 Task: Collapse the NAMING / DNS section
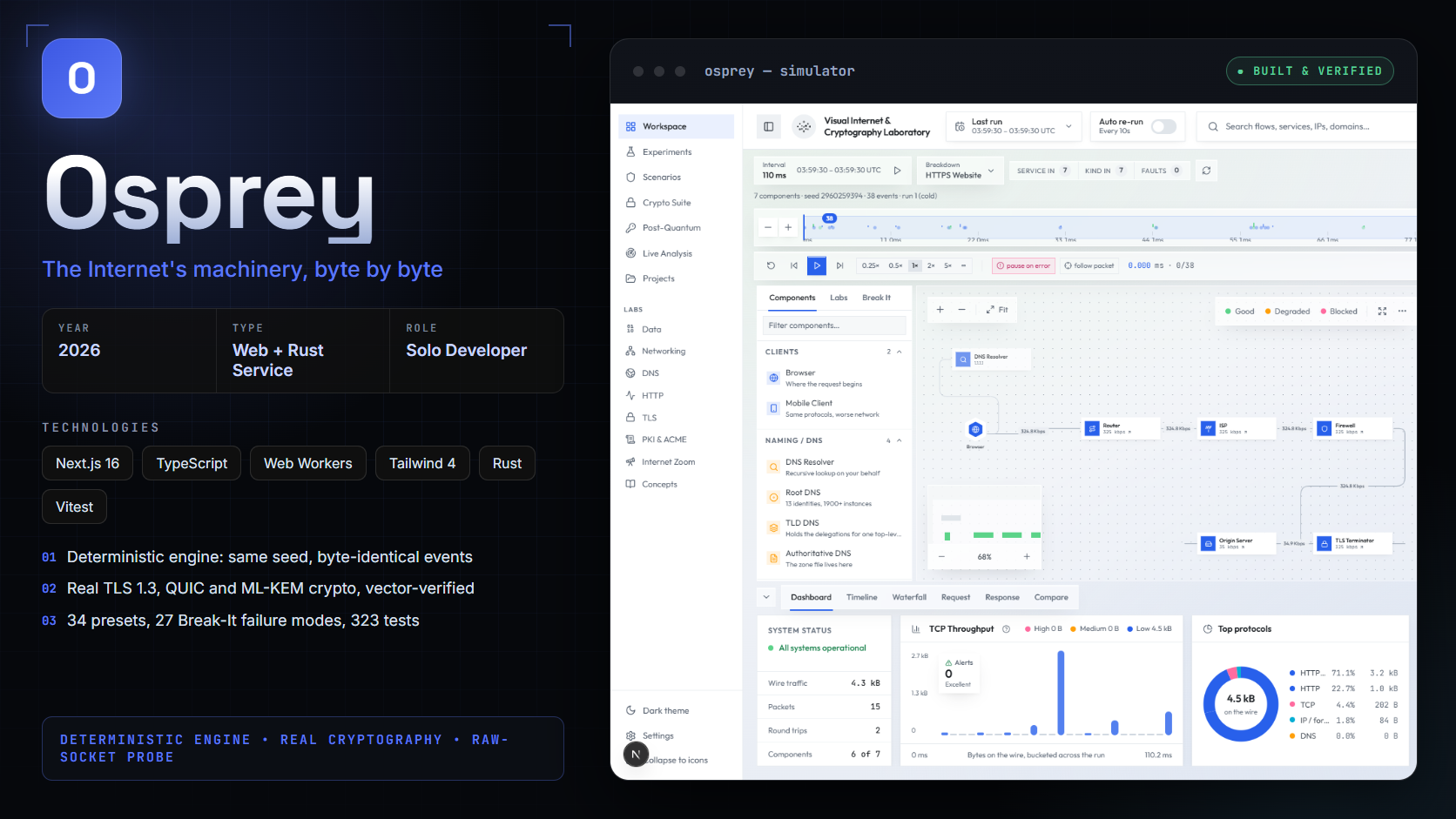899,440
